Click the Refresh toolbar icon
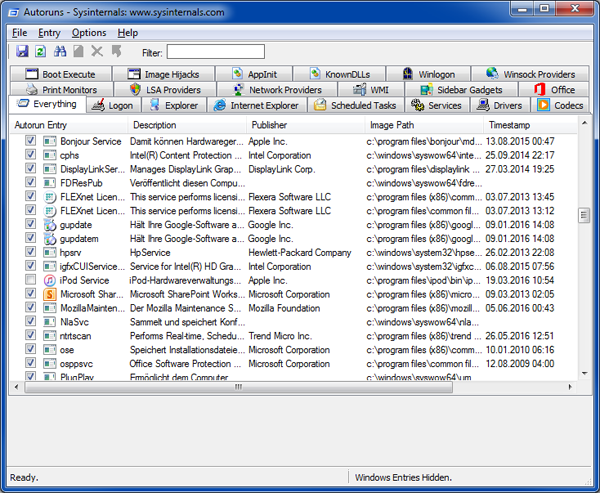600x493 pixels. coord(41,51)
